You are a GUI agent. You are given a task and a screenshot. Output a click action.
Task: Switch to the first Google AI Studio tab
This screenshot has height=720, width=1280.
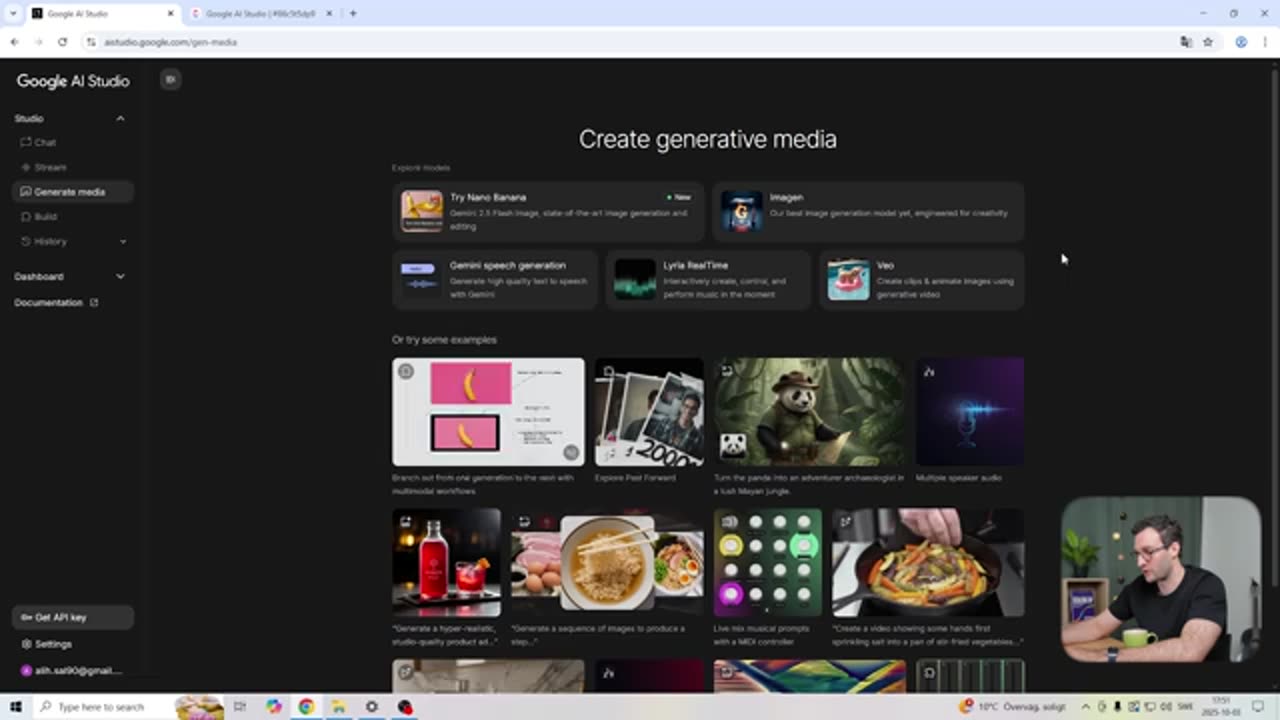pyautogui.click(x=102, y=14)
